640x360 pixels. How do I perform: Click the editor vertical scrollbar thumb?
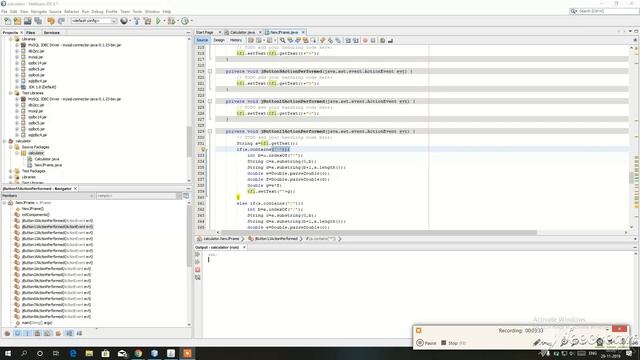click(631, 178)
